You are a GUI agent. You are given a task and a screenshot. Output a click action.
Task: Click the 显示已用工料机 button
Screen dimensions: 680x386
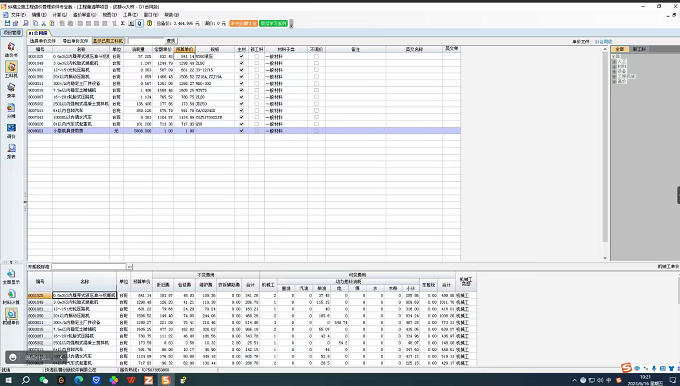click(108, 41)
